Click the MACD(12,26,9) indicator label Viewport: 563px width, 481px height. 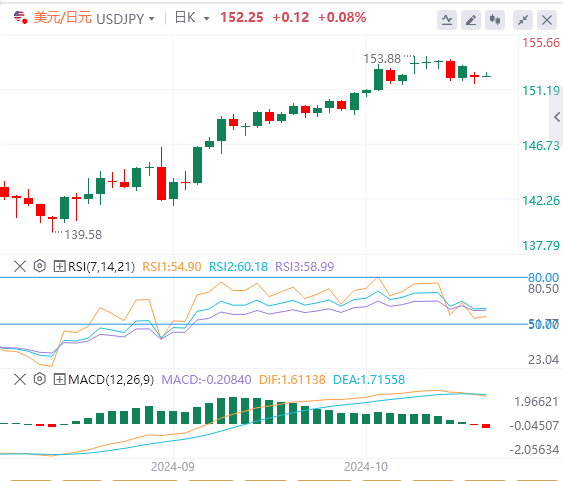111,379
